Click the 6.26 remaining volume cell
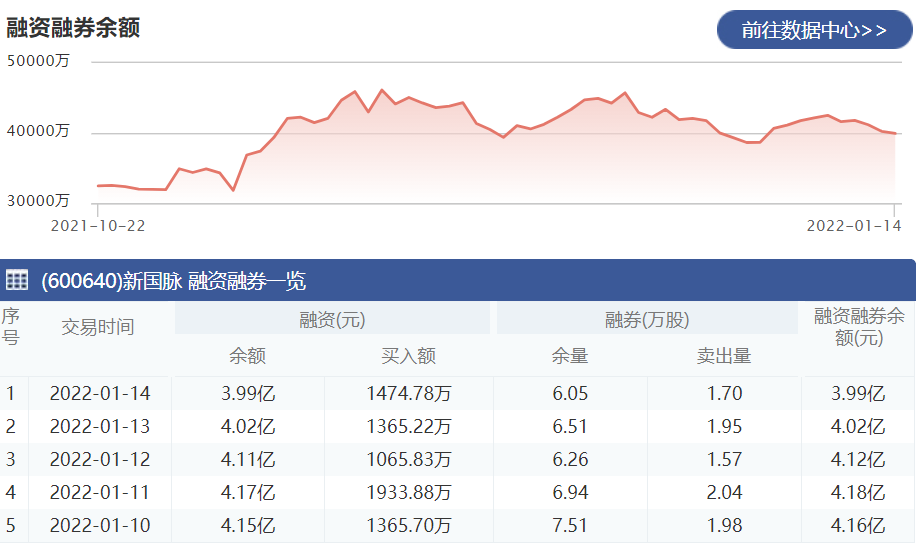Viewport: 916px width, 553px height. [x=570, y=460]
